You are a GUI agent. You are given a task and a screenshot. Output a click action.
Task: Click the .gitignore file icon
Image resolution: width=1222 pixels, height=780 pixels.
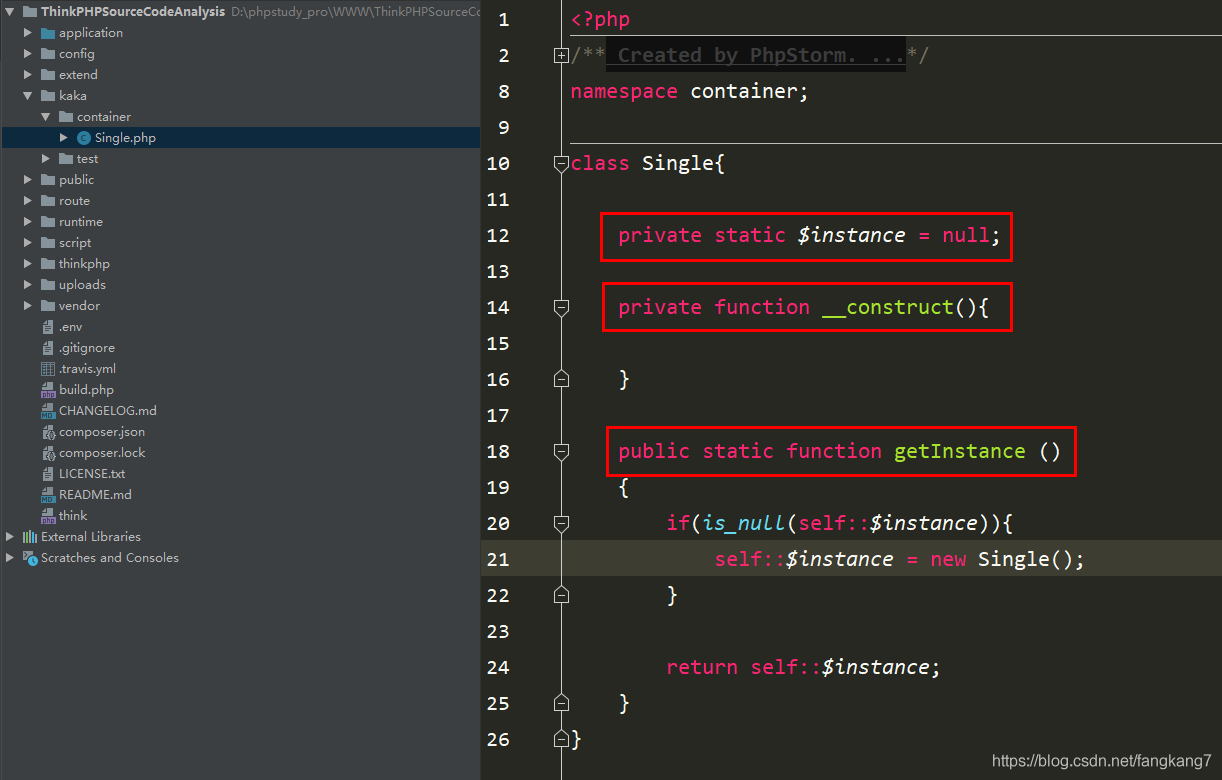click(48, 348)
